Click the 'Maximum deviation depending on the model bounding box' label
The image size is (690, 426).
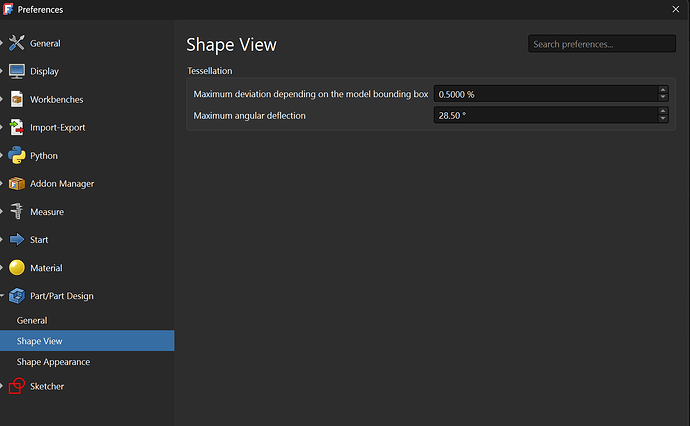311,94
